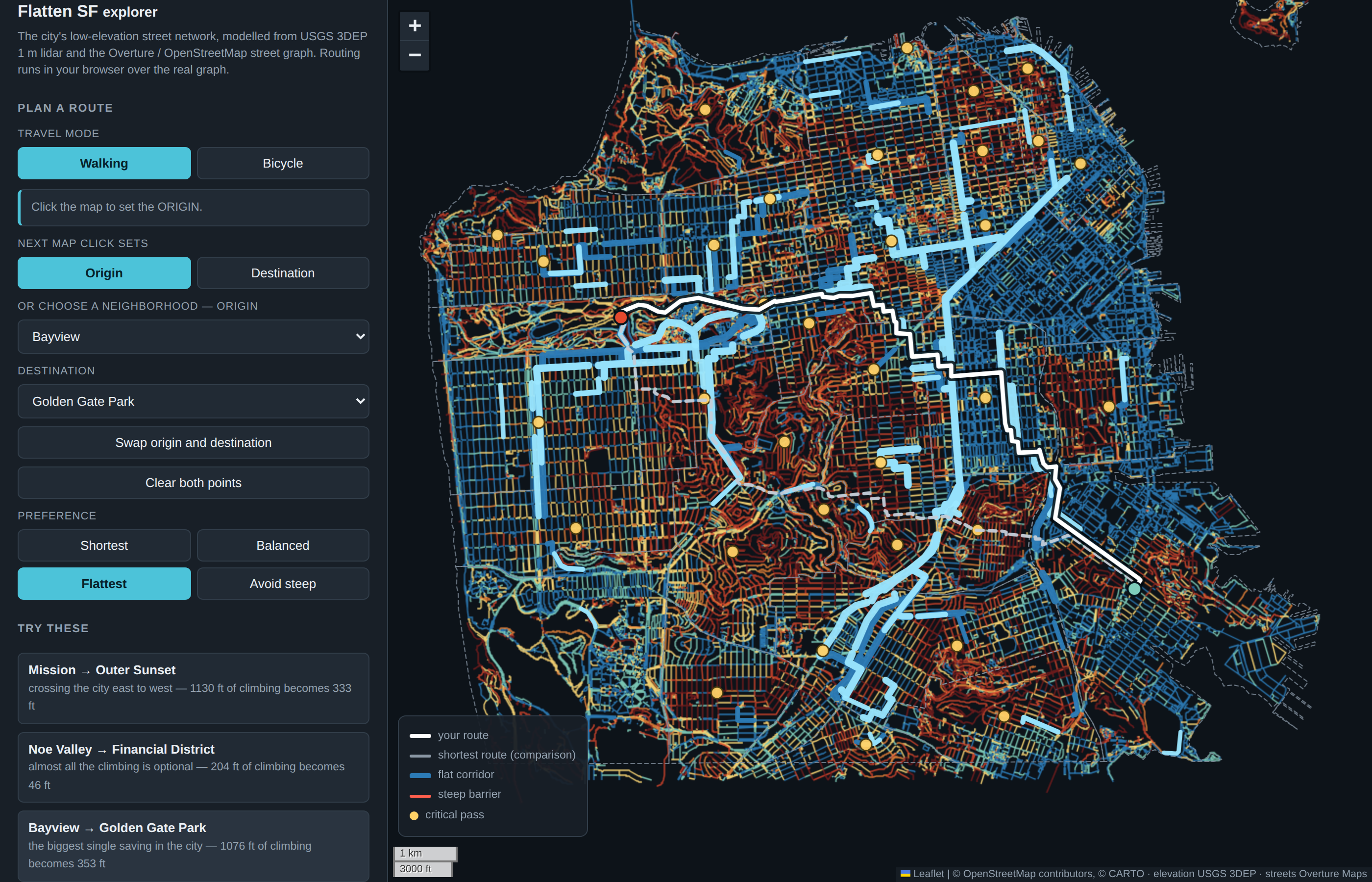Choose the Flattest preference
The height and width of the screenshot is (882, 1372).
pyautogui.click(x=104, y=584)
